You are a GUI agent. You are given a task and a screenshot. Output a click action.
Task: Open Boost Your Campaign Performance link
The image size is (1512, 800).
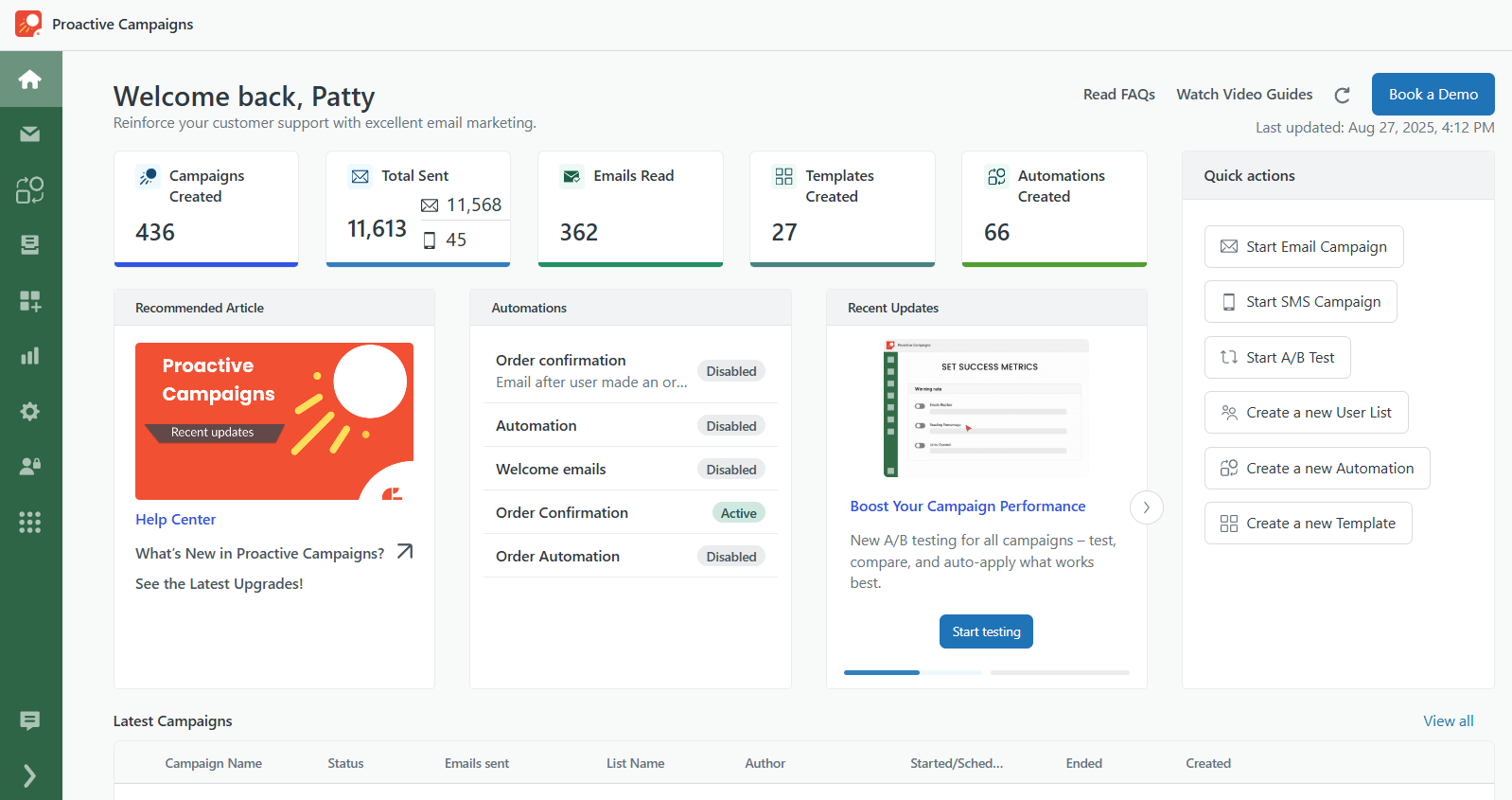pyautogui.click(x=968, y=506)
